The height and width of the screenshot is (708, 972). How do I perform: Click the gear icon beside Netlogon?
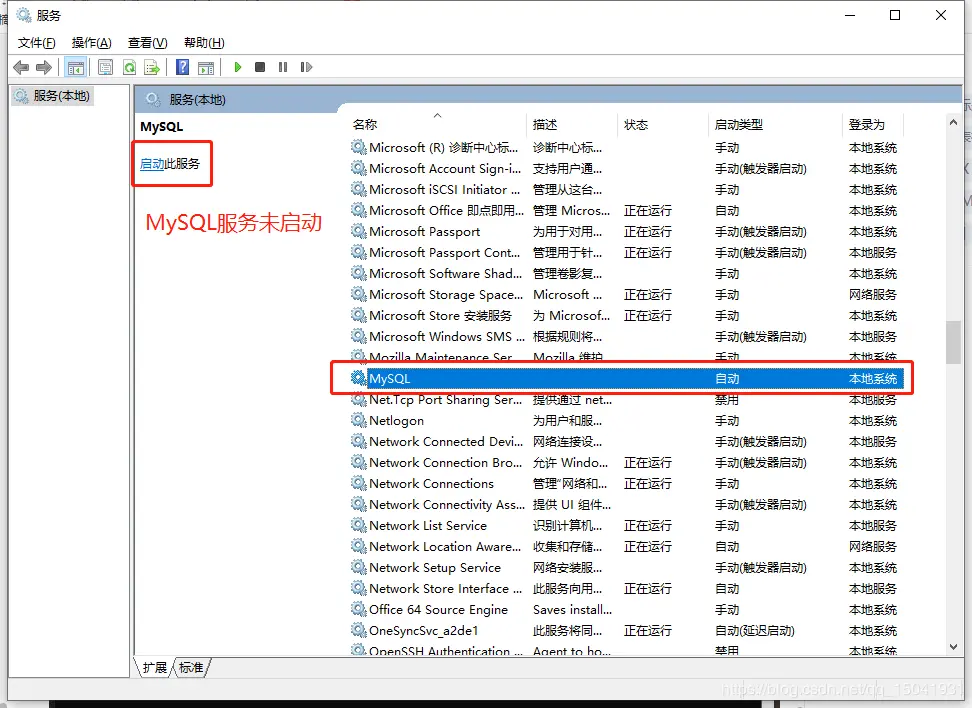pos(358,420)
